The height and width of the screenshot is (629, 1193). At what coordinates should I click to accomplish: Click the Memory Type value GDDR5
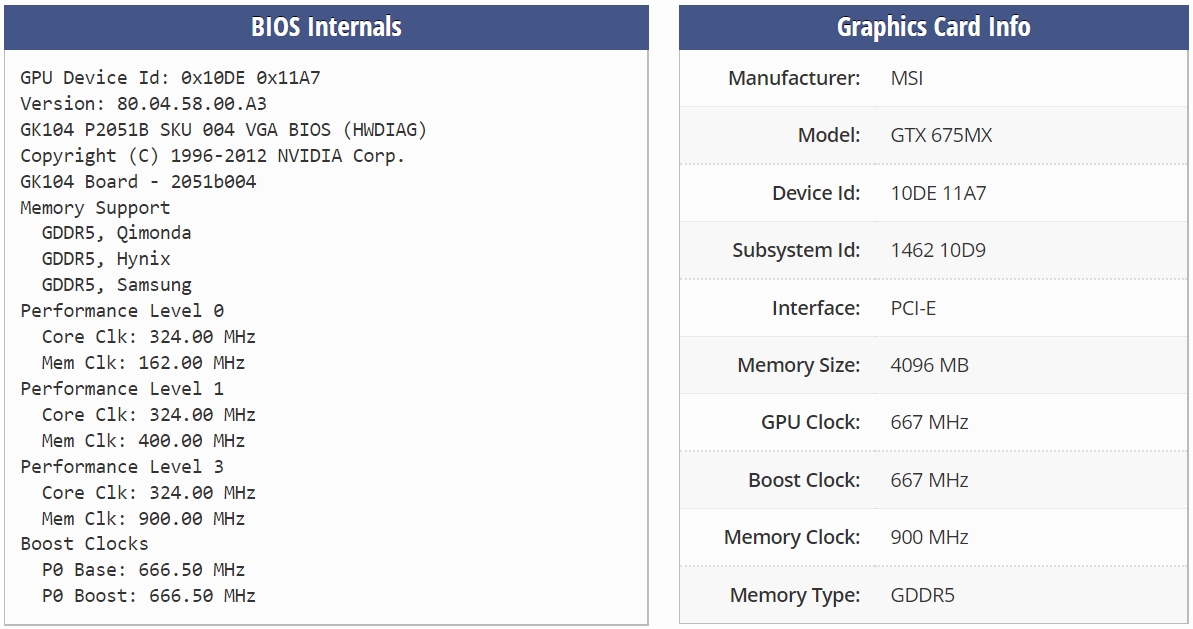tap(922, 595)
